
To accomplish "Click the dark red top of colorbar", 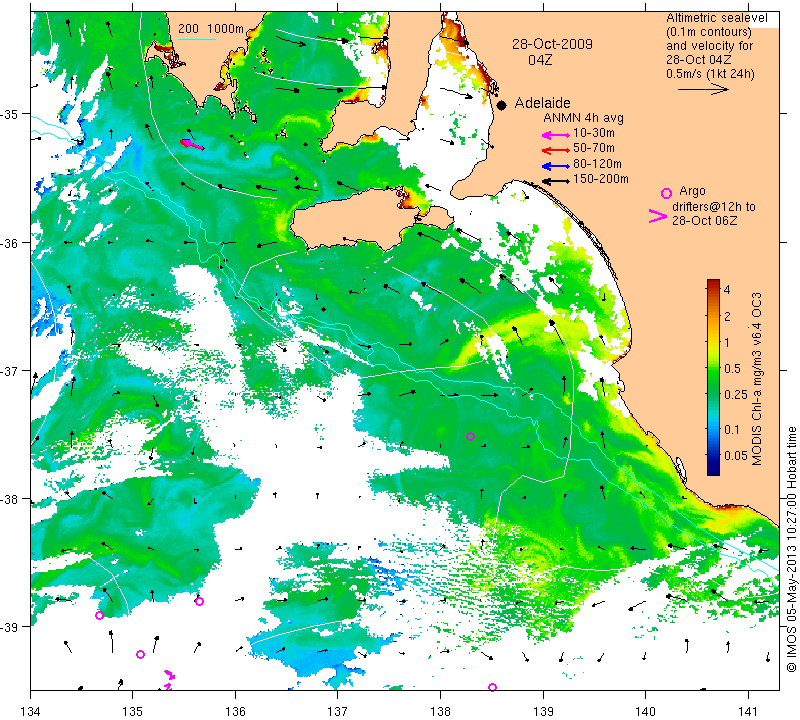I will click(x=713, y=282).
